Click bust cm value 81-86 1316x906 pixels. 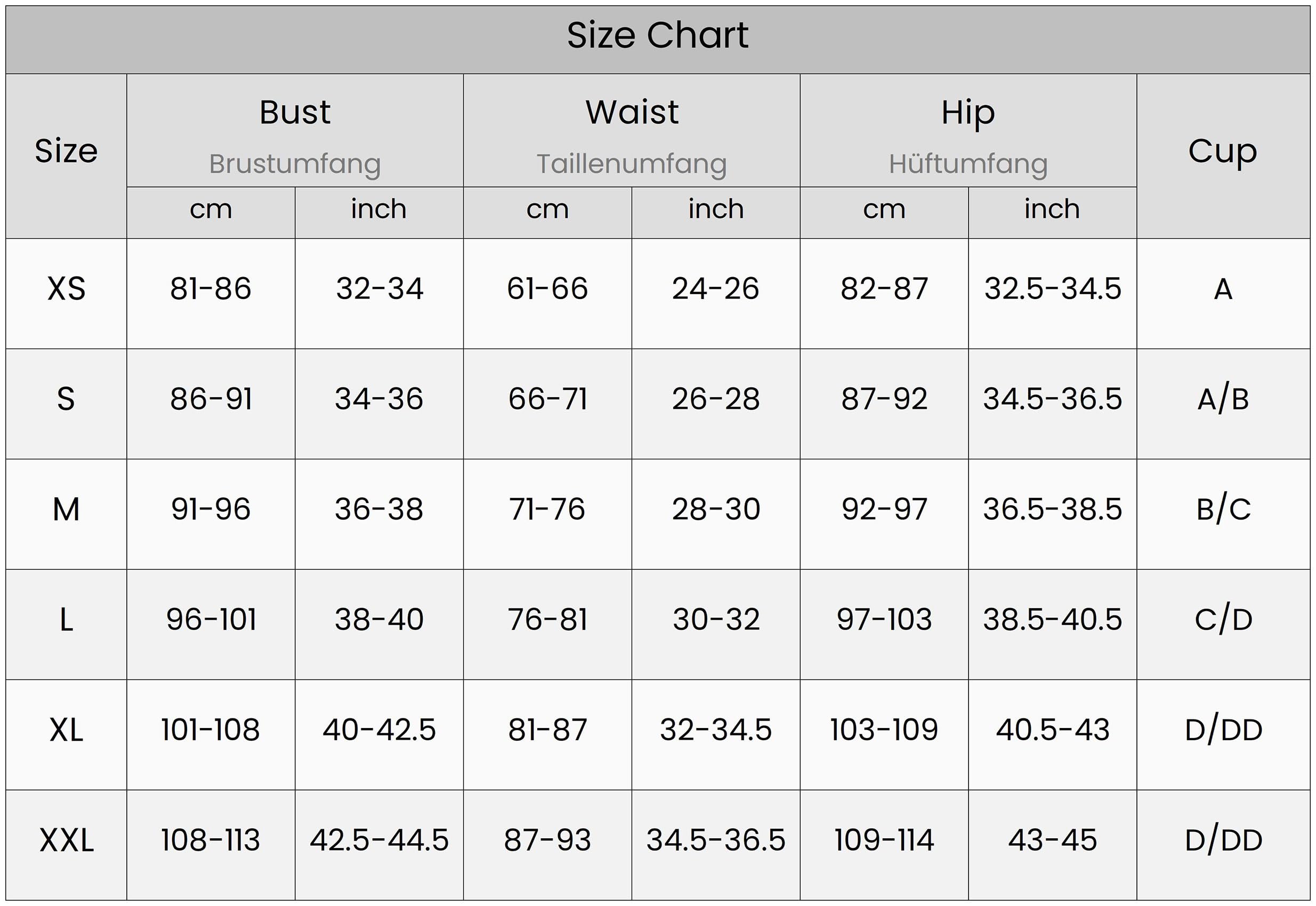[x=211, y=288]
